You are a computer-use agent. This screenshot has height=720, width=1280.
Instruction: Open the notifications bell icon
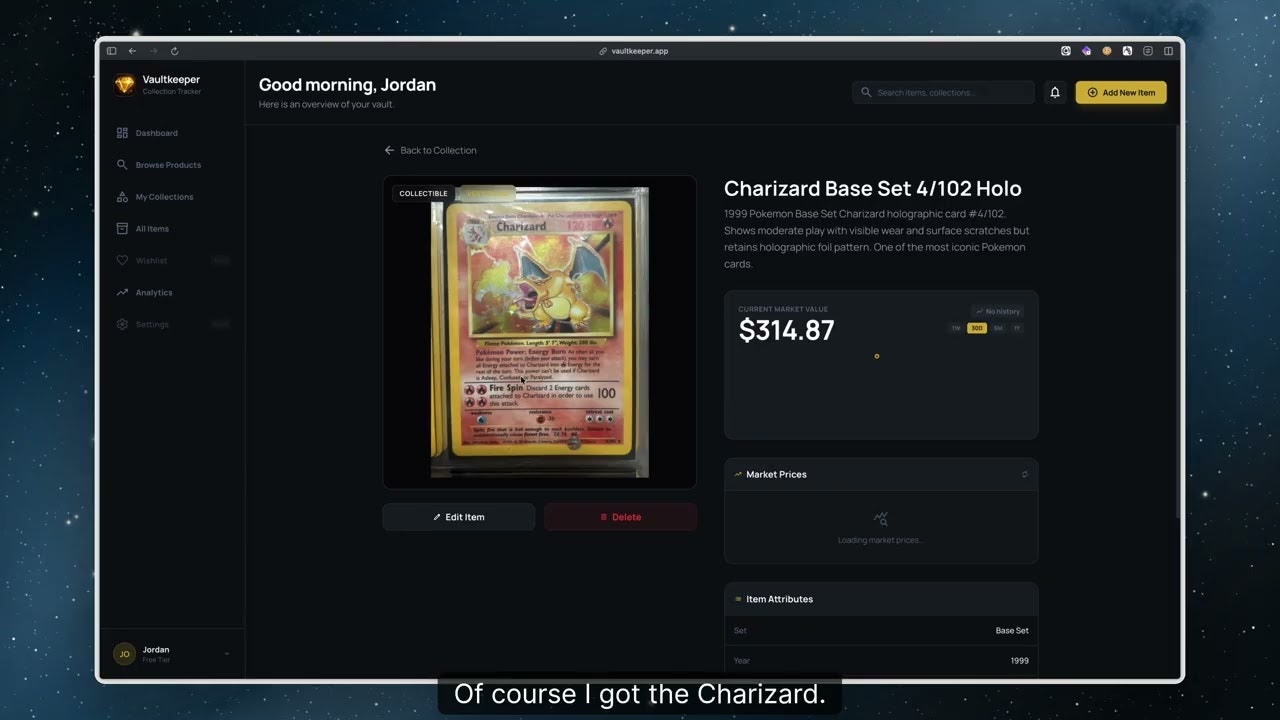point(1054,93)
